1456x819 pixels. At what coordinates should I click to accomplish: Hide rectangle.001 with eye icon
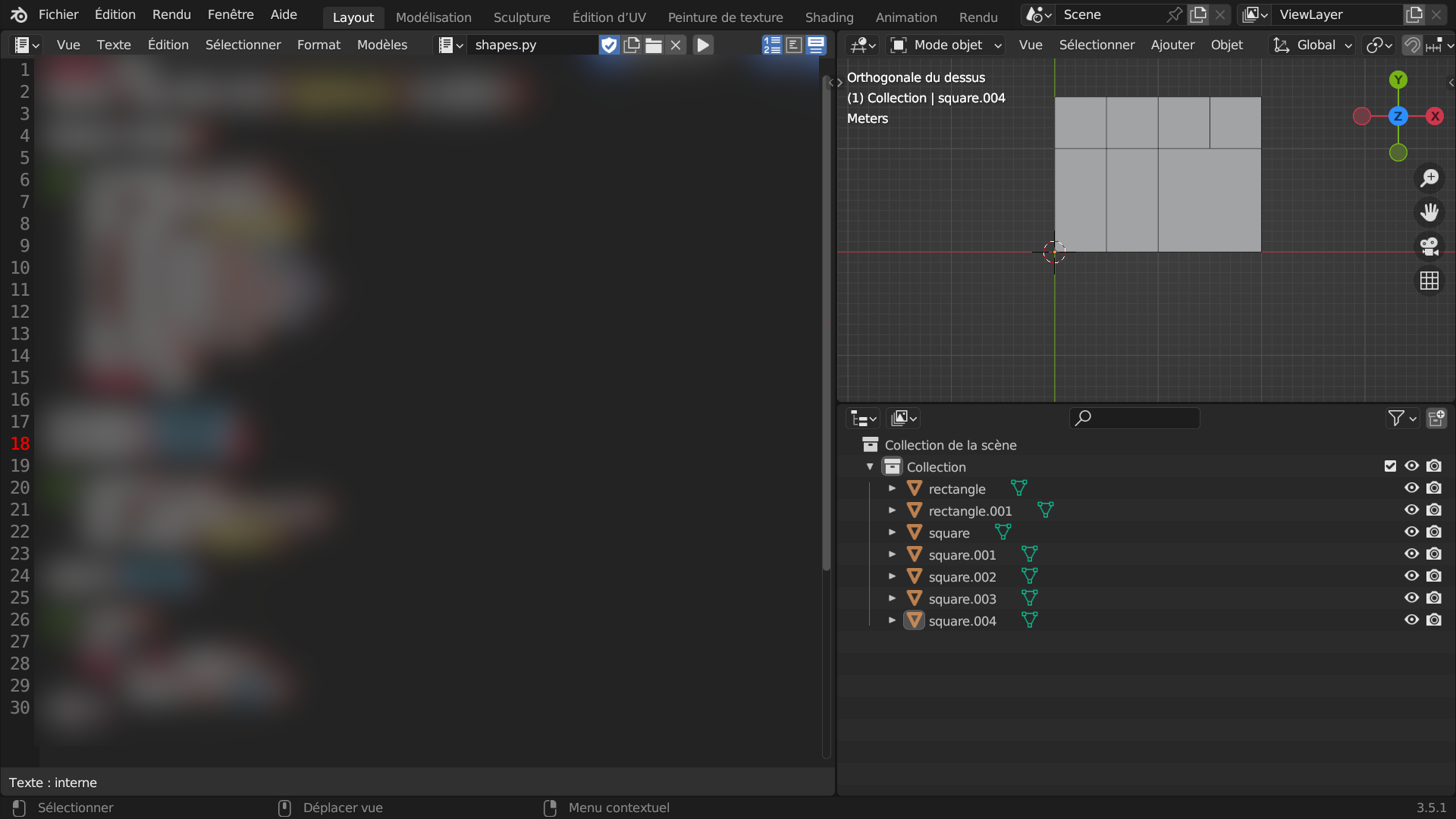(x=1411, y=510)
